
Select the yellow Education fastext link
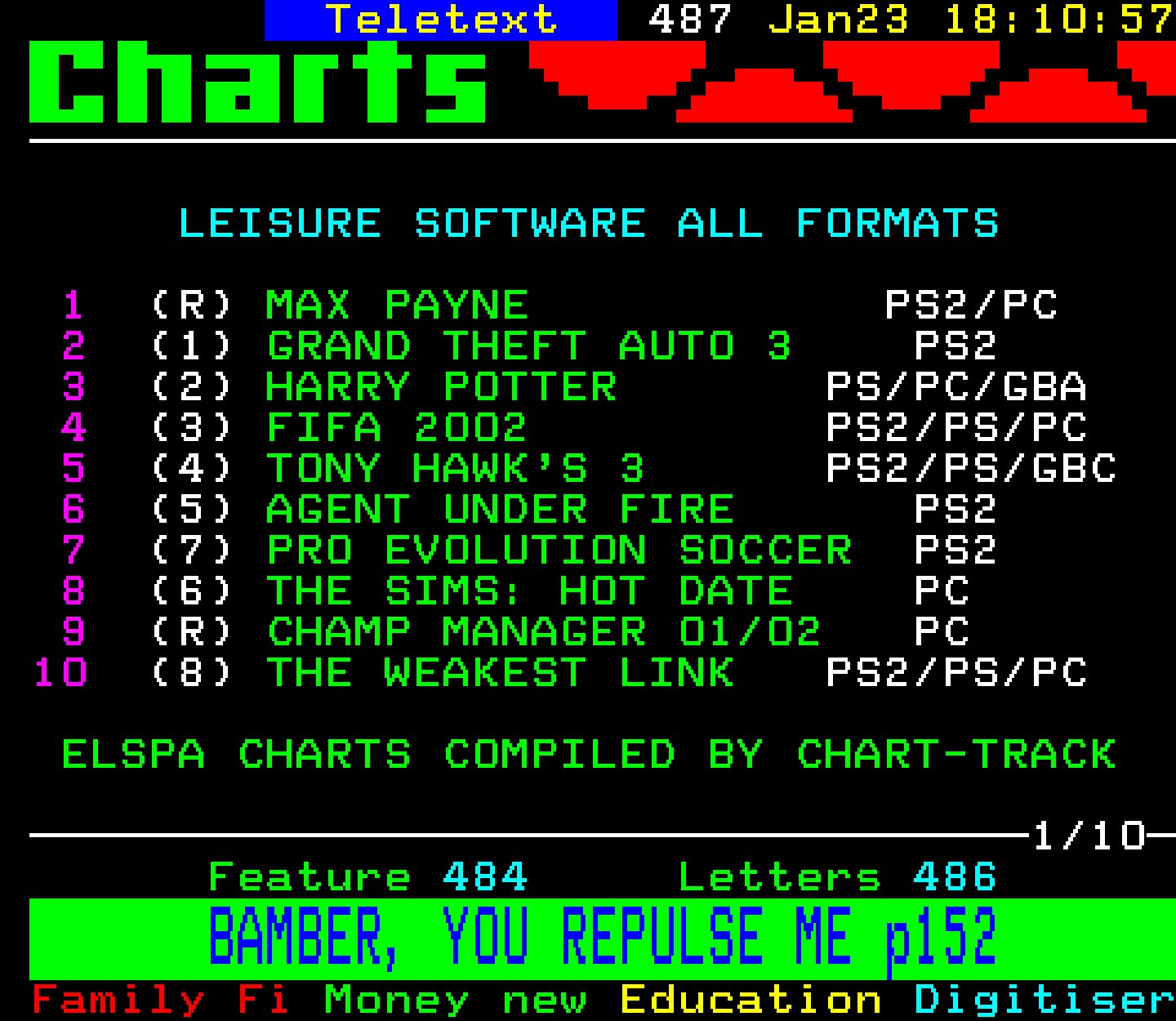pos(751,1000)
